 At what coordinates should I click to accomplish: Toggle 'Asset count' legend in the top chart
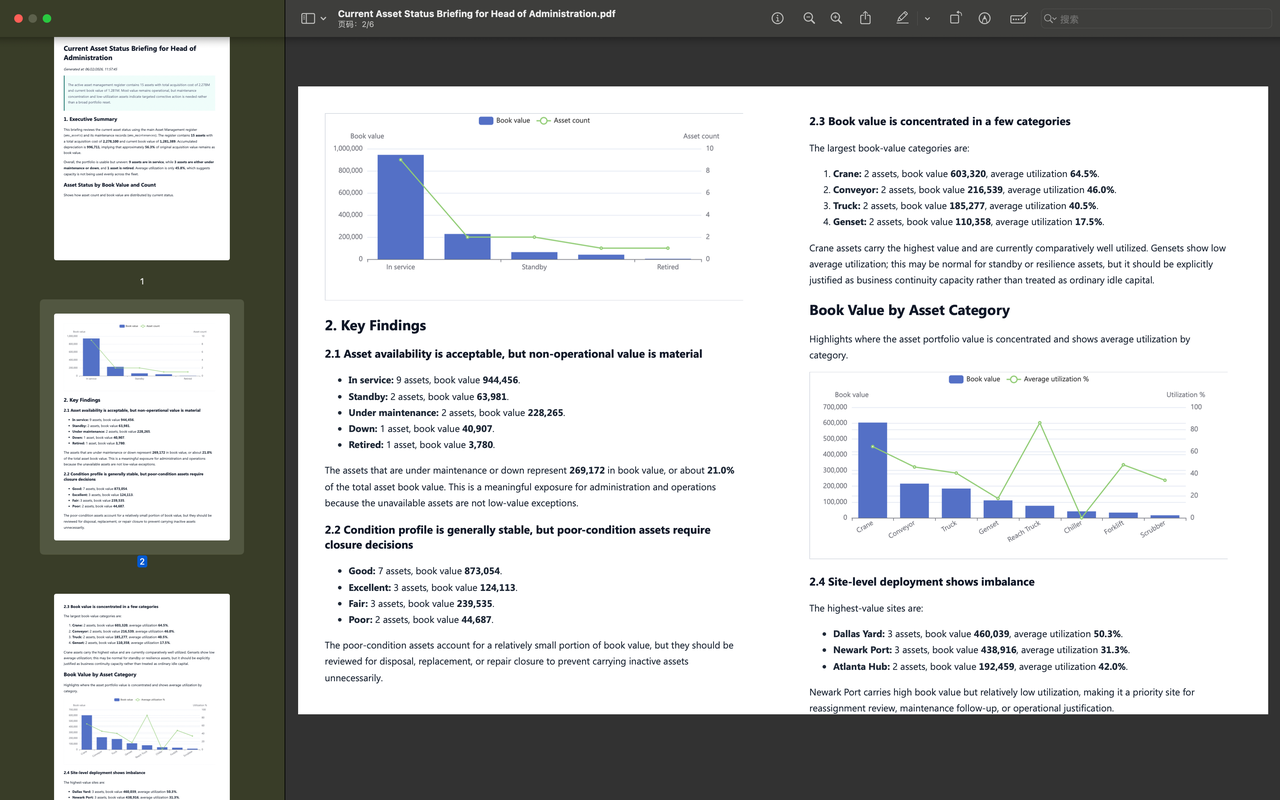(x=564, y=120)
